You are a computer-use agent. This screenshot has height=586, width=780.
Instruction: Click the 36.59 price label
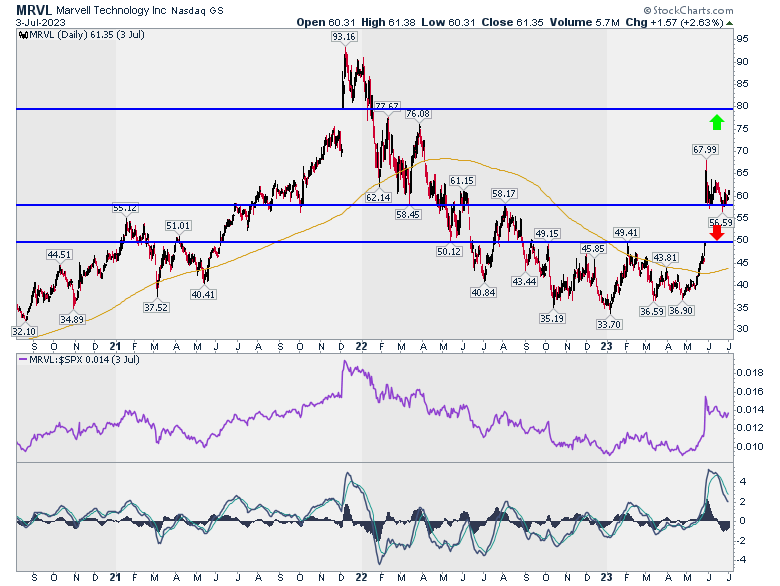[x=652, y=311]
